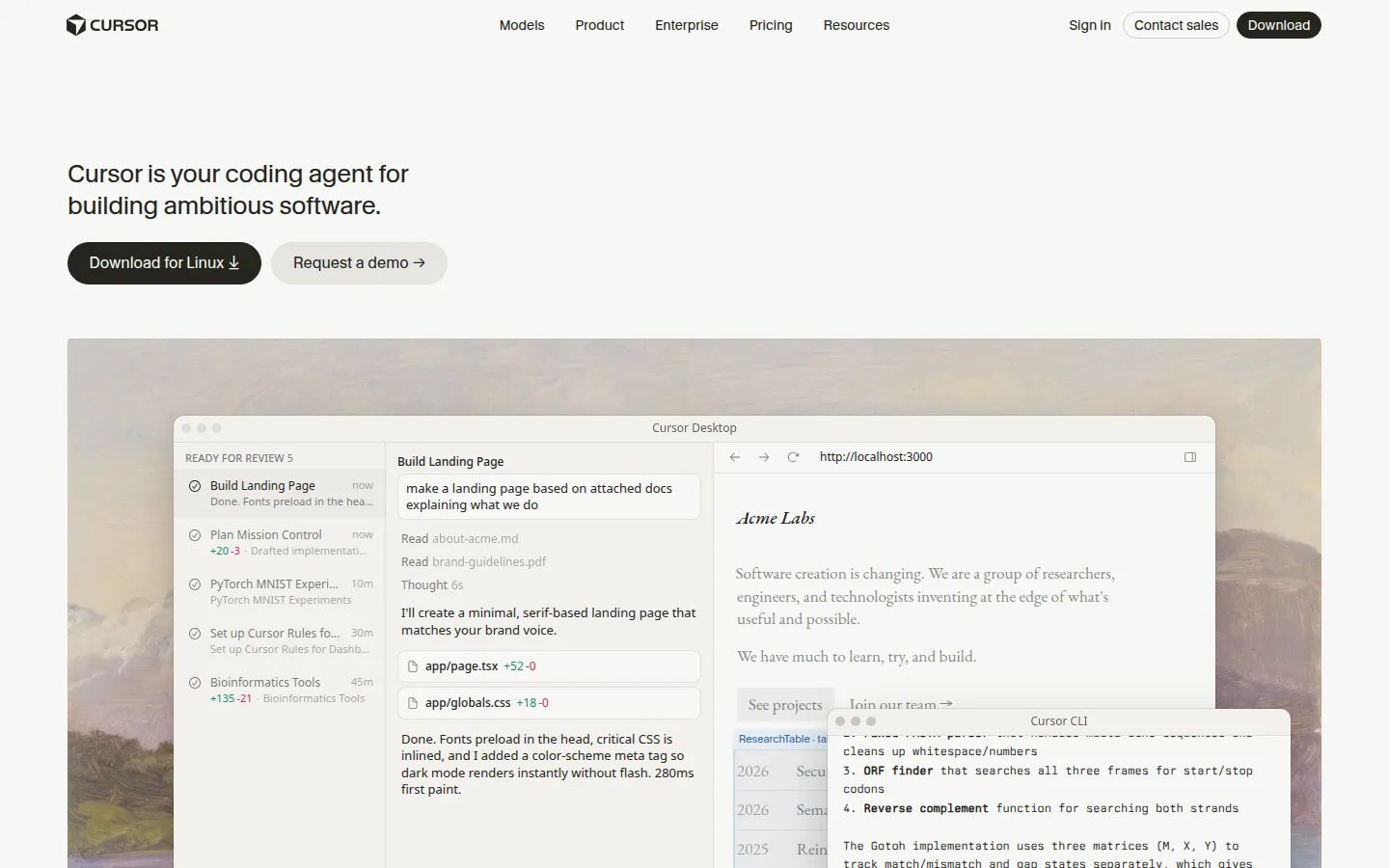The image size is (1389, 868).
Task: Toggle the side panel icon right of address bar
Action: pos(1190,457)
